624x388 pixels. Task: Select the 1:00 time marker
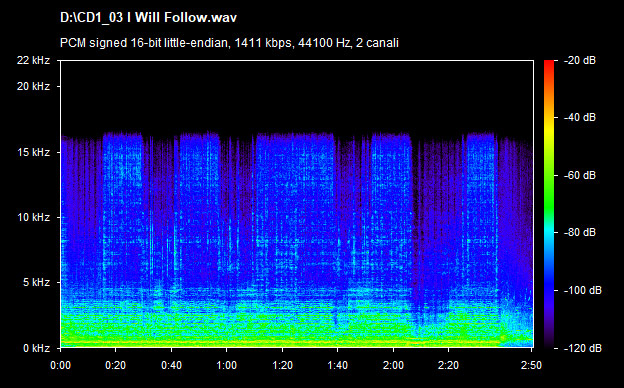(x=227, y=365)
